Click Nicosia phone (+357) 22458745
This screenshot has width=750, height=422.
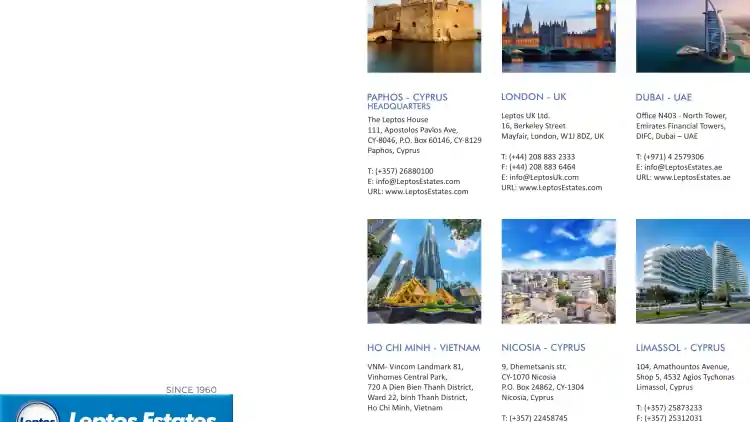(x=538, y=418)
